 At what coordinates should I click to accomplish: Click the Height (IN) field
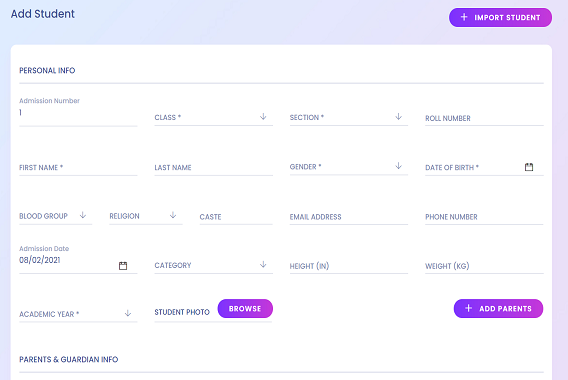point(348,266)
